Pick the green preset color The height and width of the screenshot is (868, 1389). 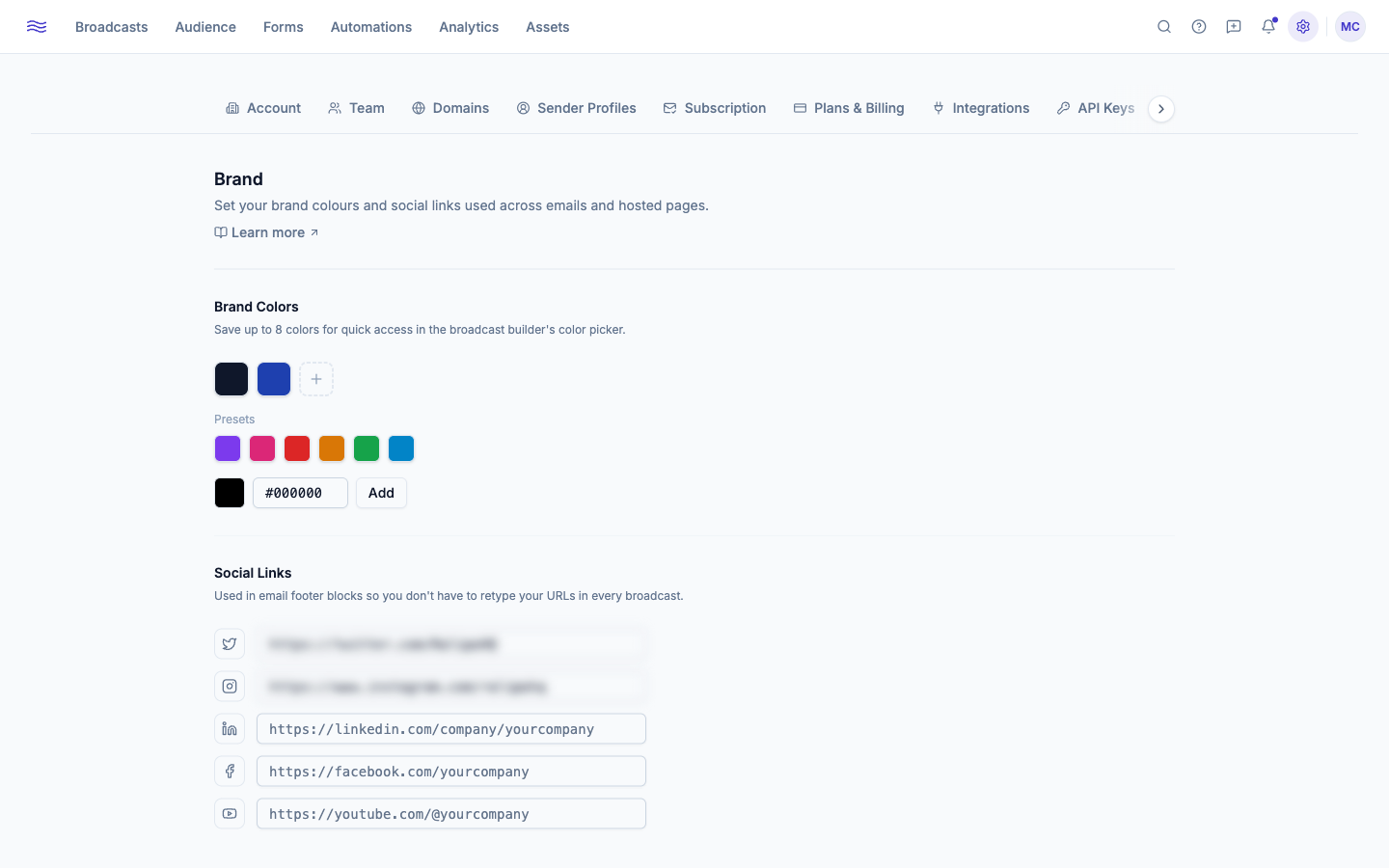(367, 448)
